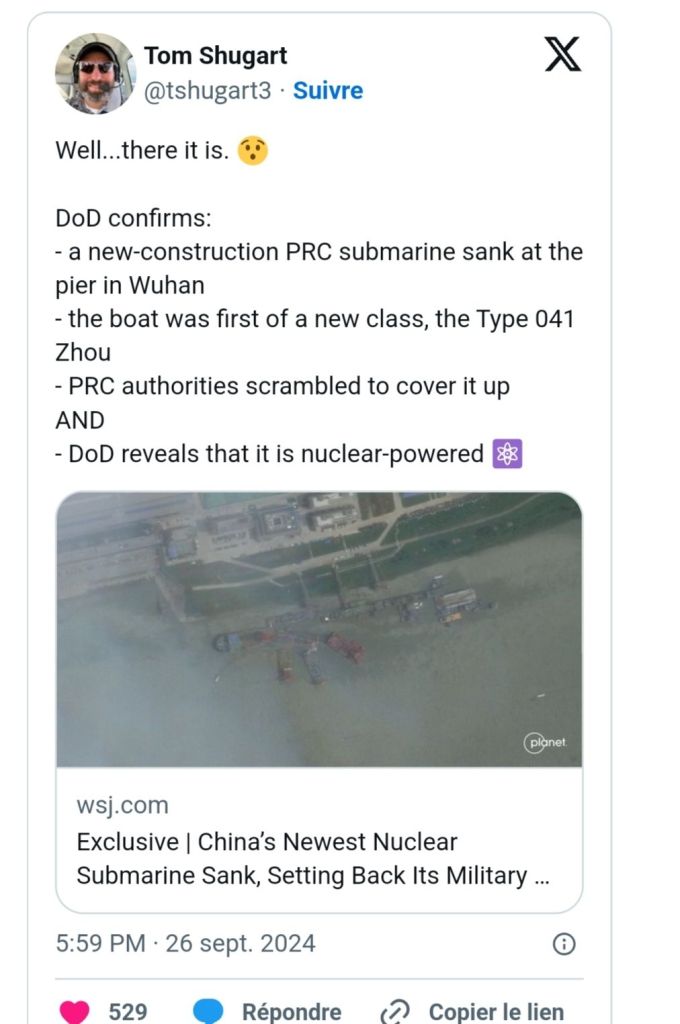The image size is (680, 1024).
Task: Select Copier le lien text
Action: (496, 1012)
